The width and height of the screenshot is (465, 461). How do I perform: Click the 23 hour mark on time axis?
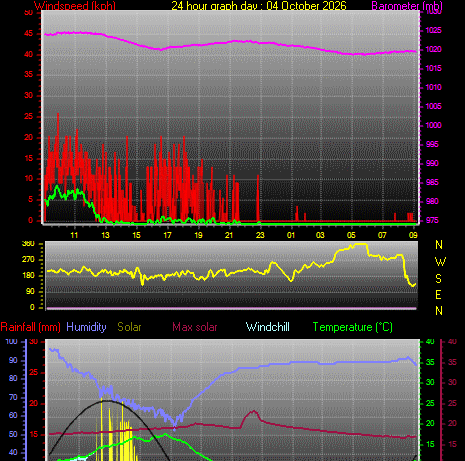(x=260, y=235)
